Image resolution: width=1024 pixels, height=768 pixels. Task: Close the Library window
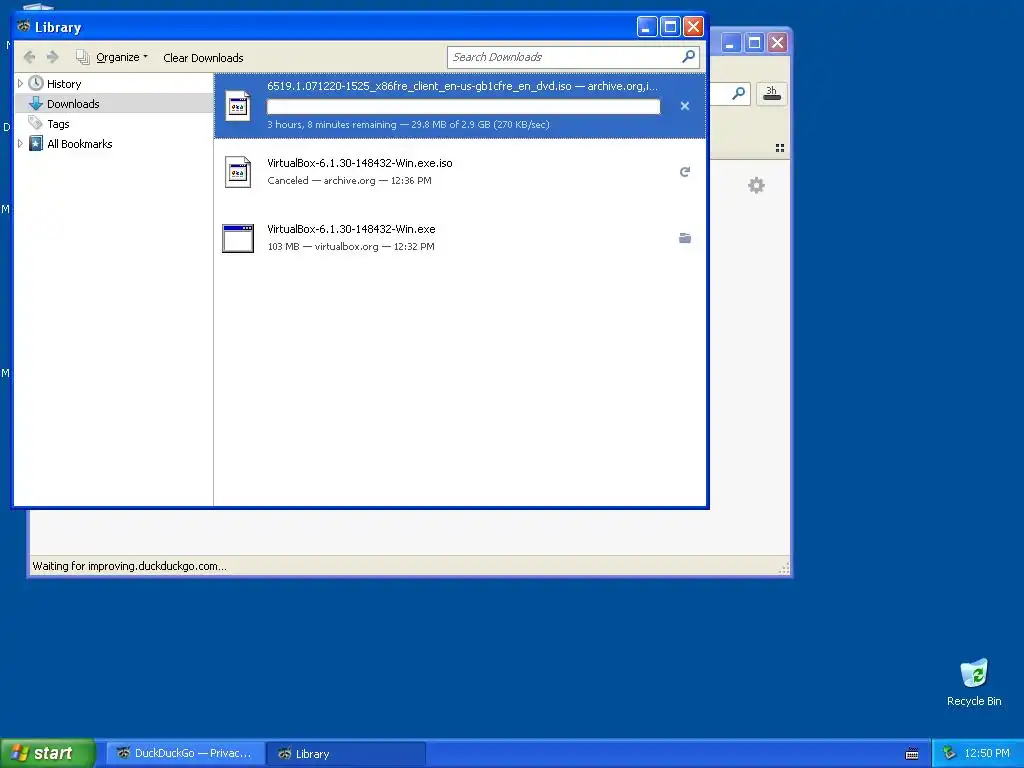693,27
